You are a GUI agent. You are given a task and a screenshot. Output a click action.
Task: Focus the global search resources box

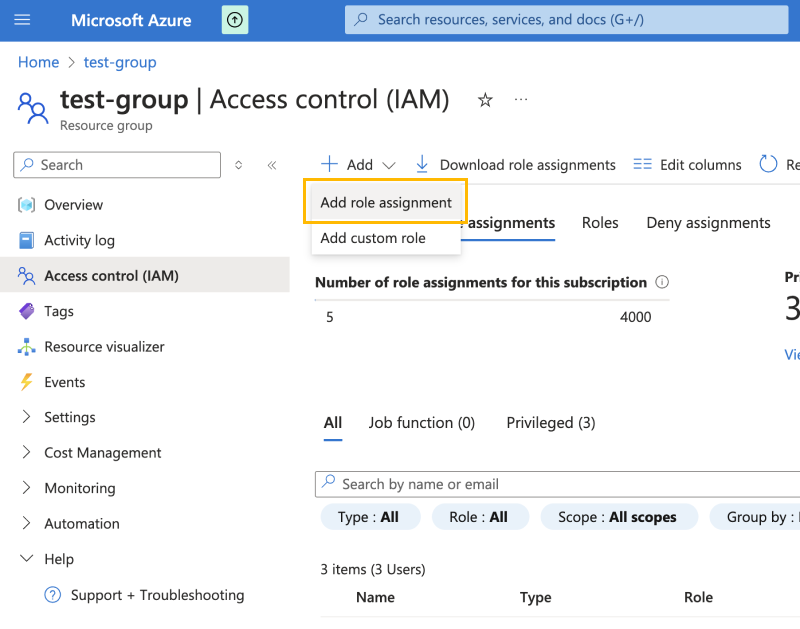[x=566, y=20]
